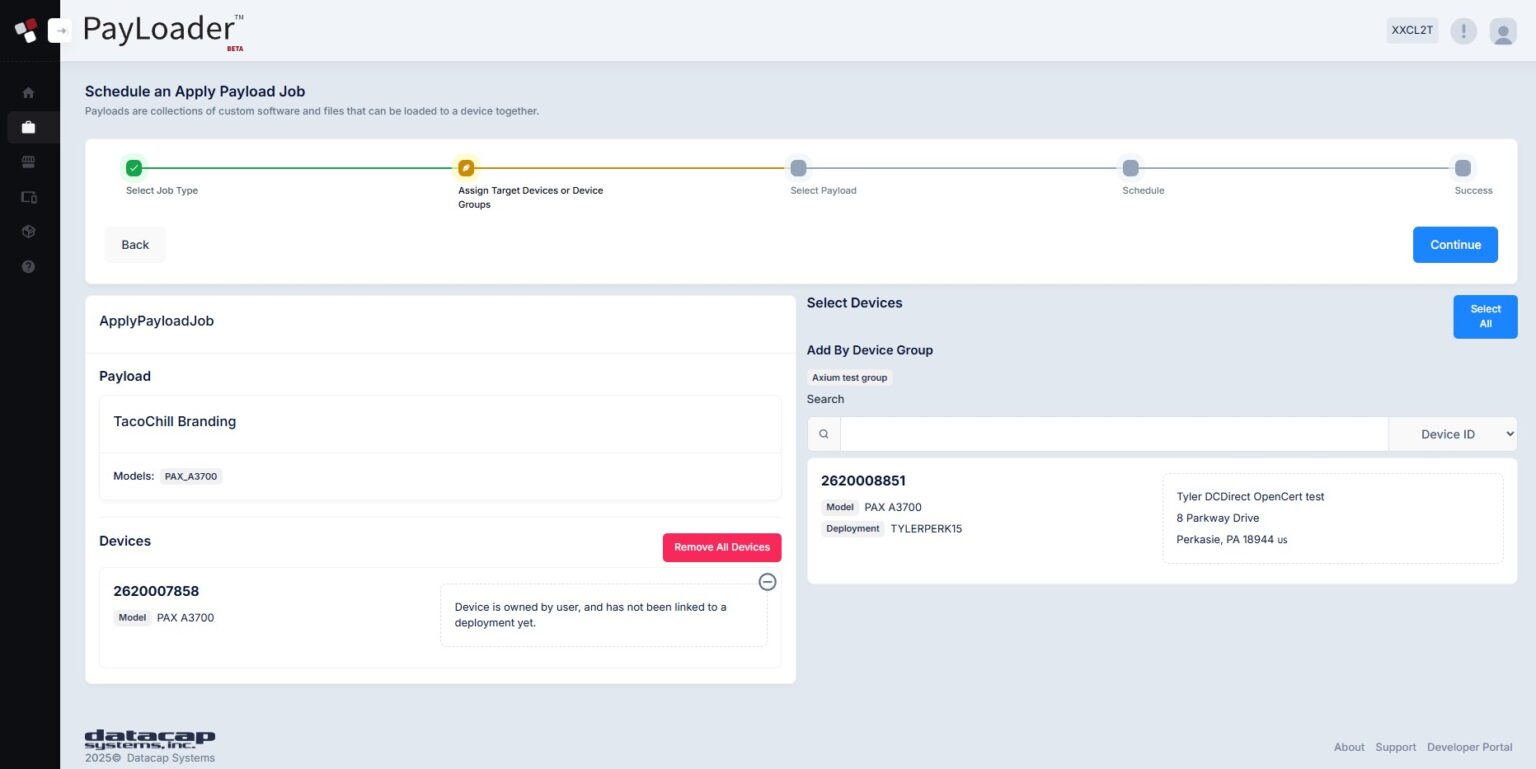This screenshot has width=1536, height=769.
Task: Click the PayLoader title logo
Action: 163,30
